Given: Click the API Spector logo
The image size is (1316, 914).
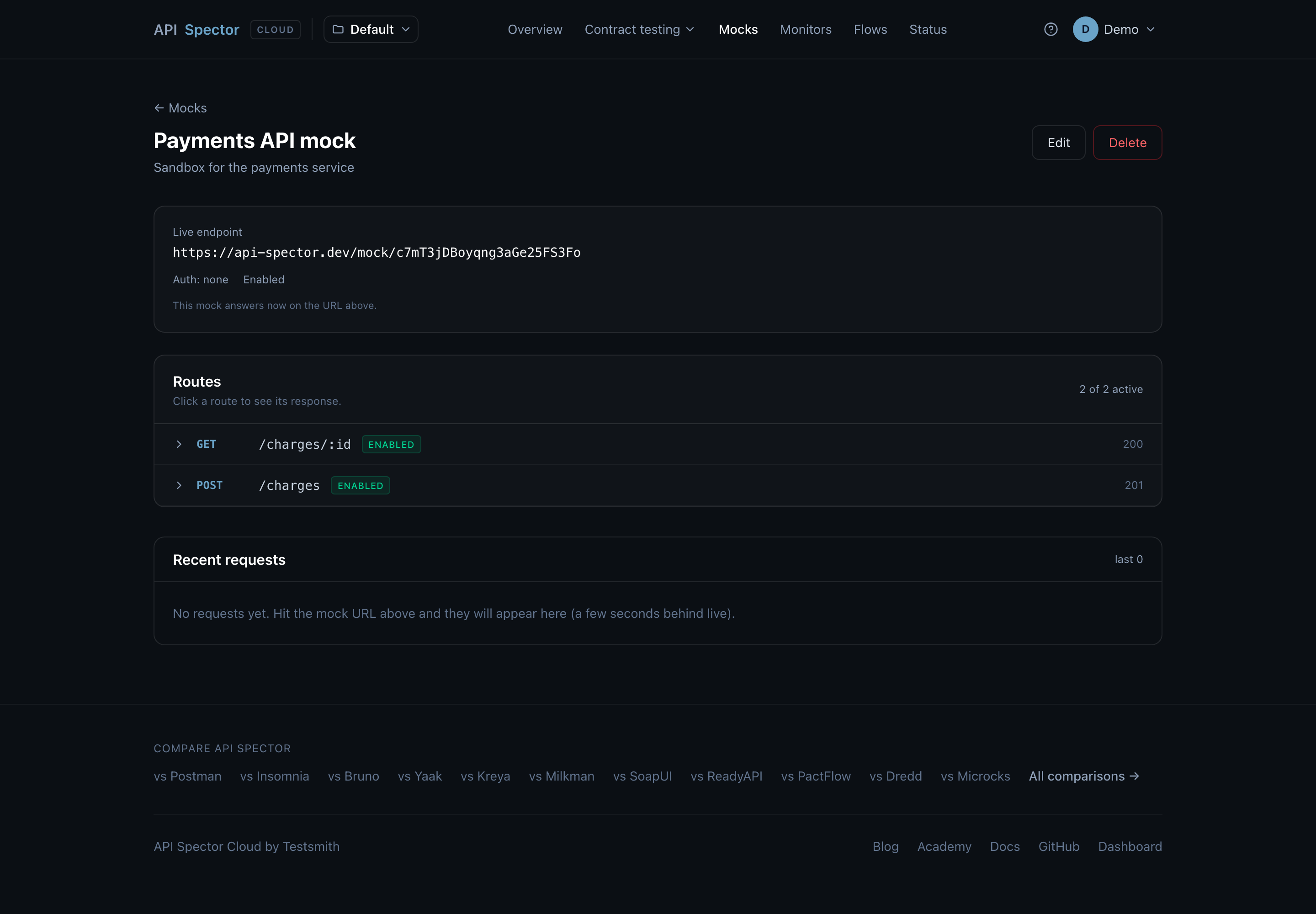Looking at the screenshot, I should [x=196, y=29].
